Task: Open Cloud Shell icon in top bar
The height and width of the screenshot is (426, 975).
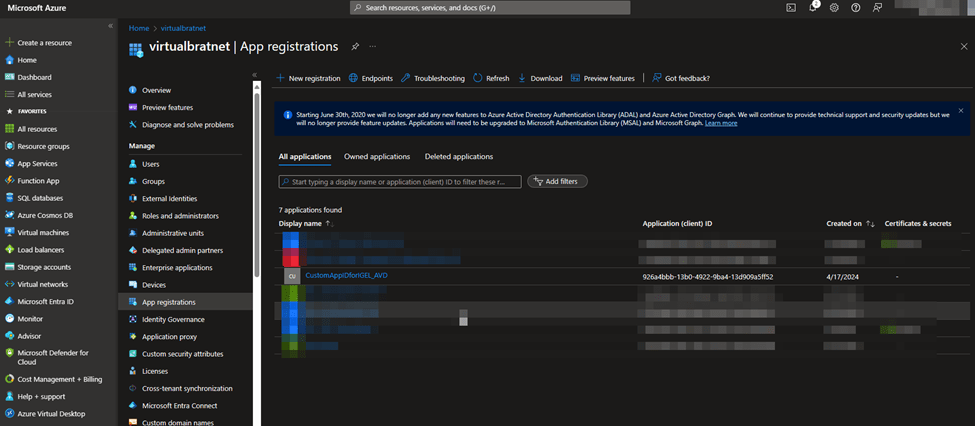Action: [x=791, y=7]
